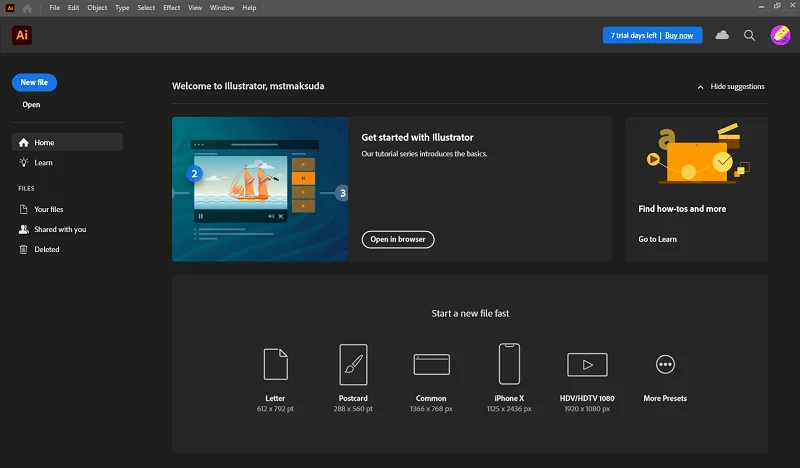Open the Edit menu
800x468 pixels.
73,8
